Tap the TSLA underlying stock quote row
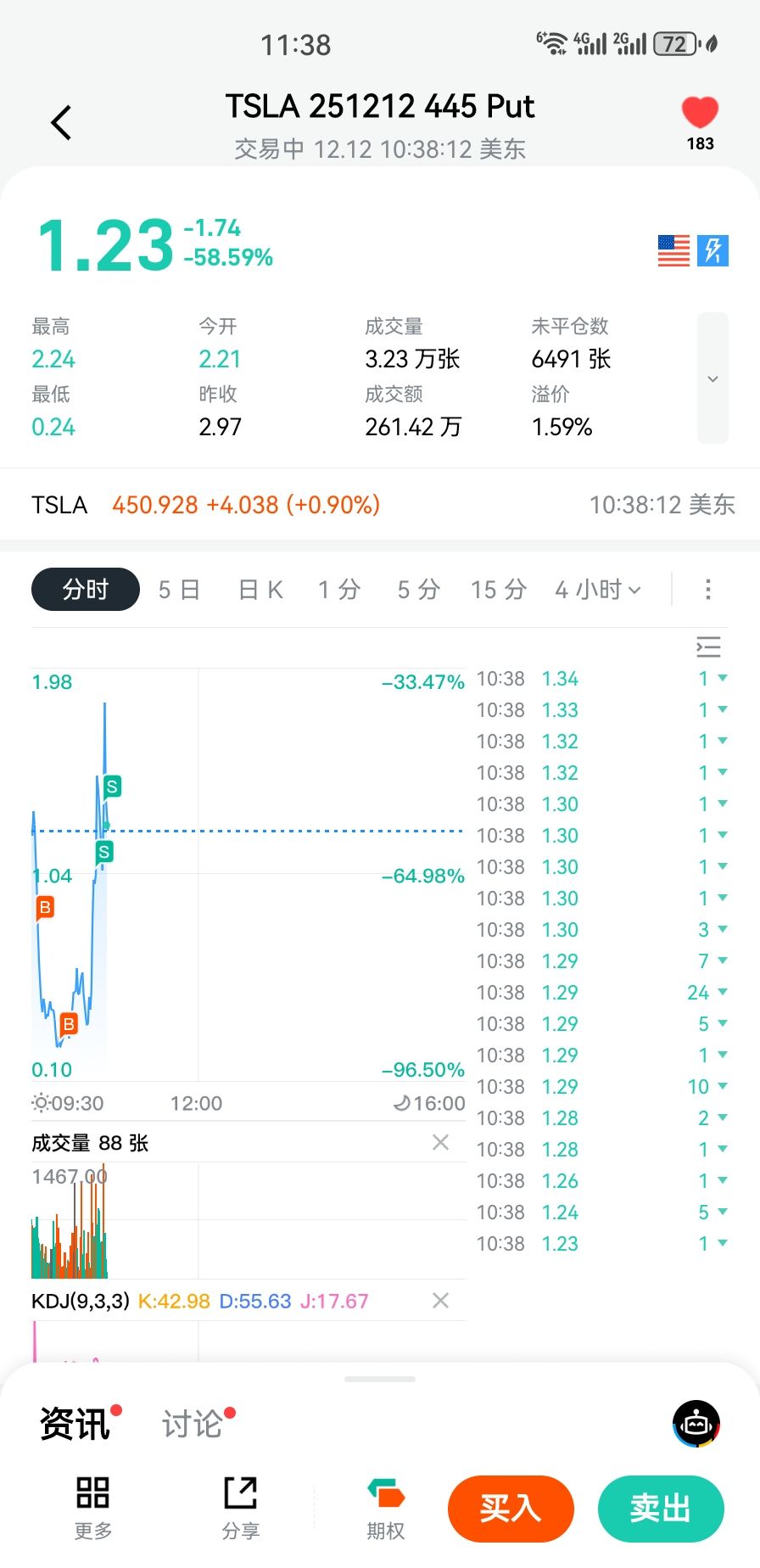760x1568 pixels. point(380,505)
